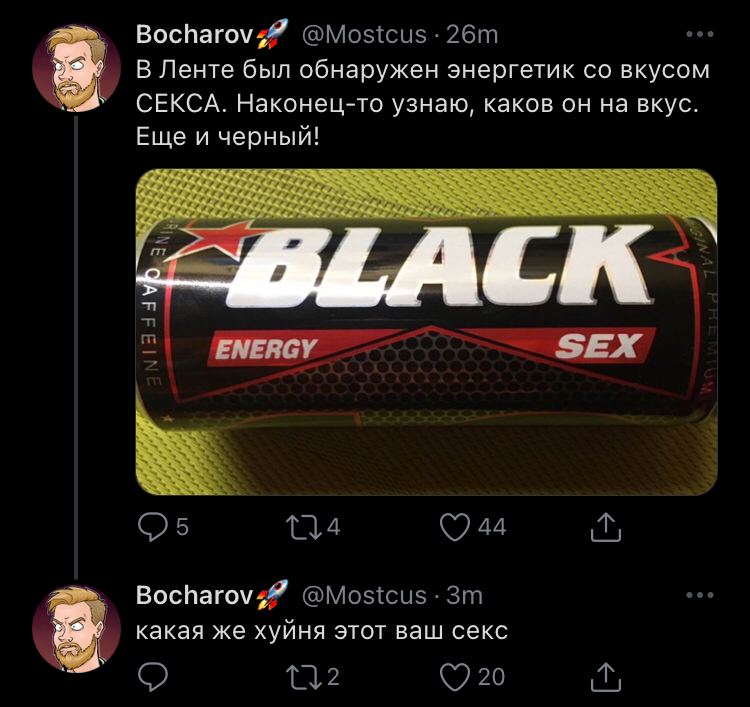Open the 26m timestamp of first tweet

click(x=472, y=34)
